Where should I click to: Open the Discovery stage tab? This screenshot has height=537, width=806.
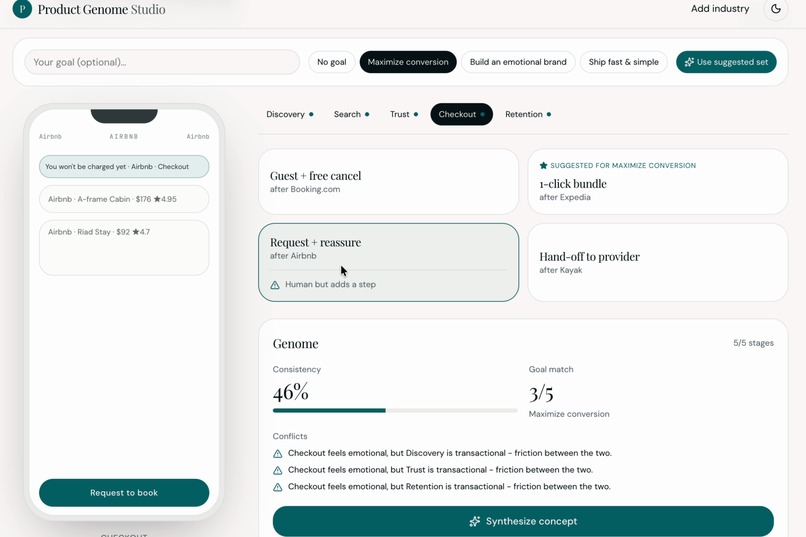[x=290, y=114]
